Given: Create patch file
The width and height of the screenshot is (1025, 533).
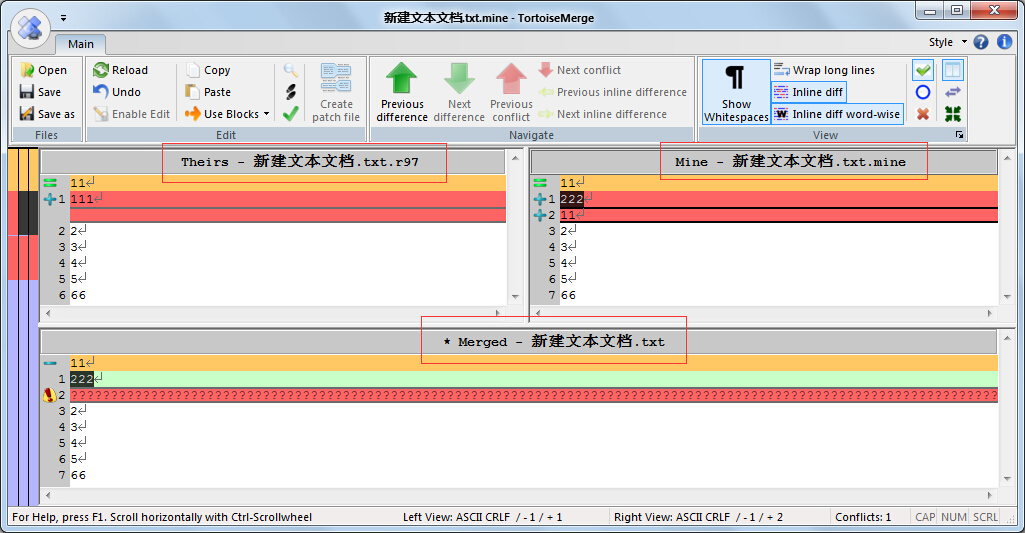Looking at the screenshot, I should coord(336,92).
